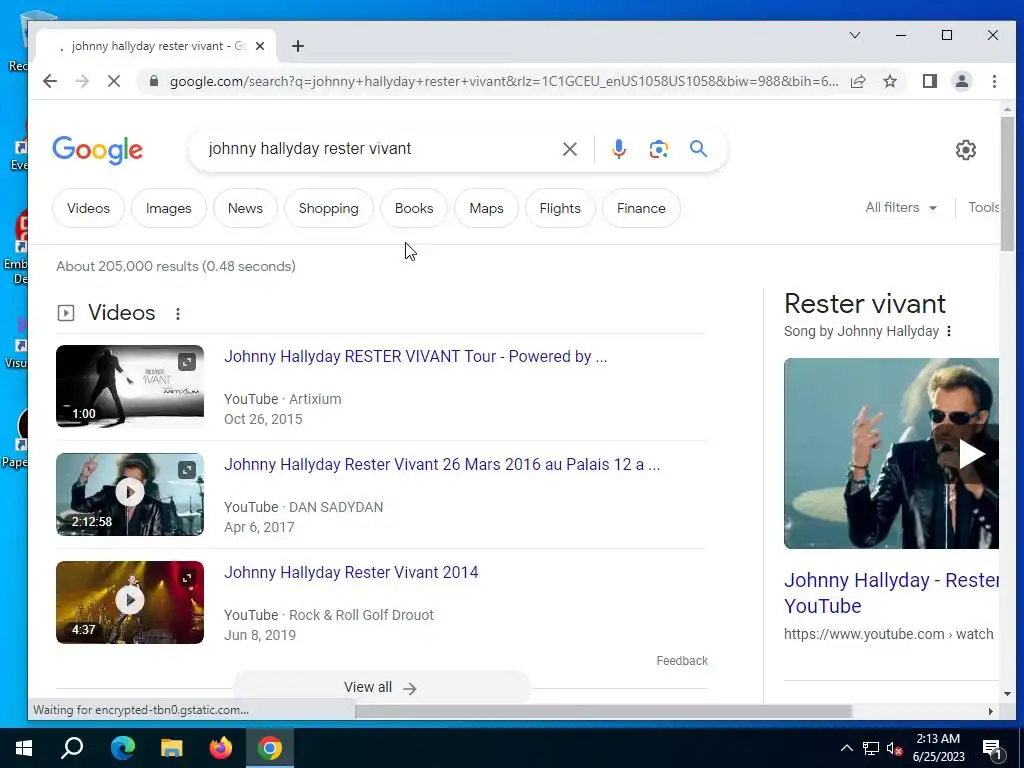Image resolution: width=1024 pixels, height=768 pixels.
Task: Submit search with magnifying glass icon
Action: (x=698, y=149)
